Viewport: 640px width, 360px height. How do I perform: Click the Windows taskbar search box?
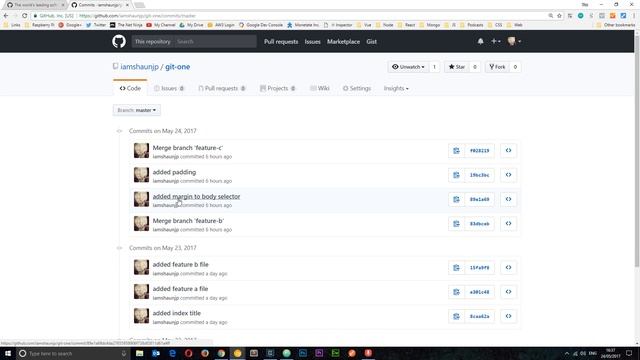click(x=73, y=353)
